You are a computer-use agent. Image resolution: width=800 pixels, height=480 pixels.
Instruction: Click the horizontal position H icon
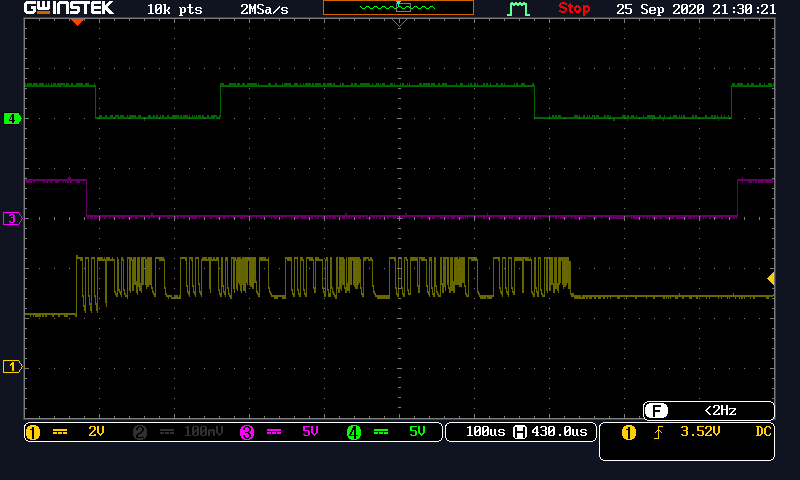pyautogui.click(x=520, y=432)
